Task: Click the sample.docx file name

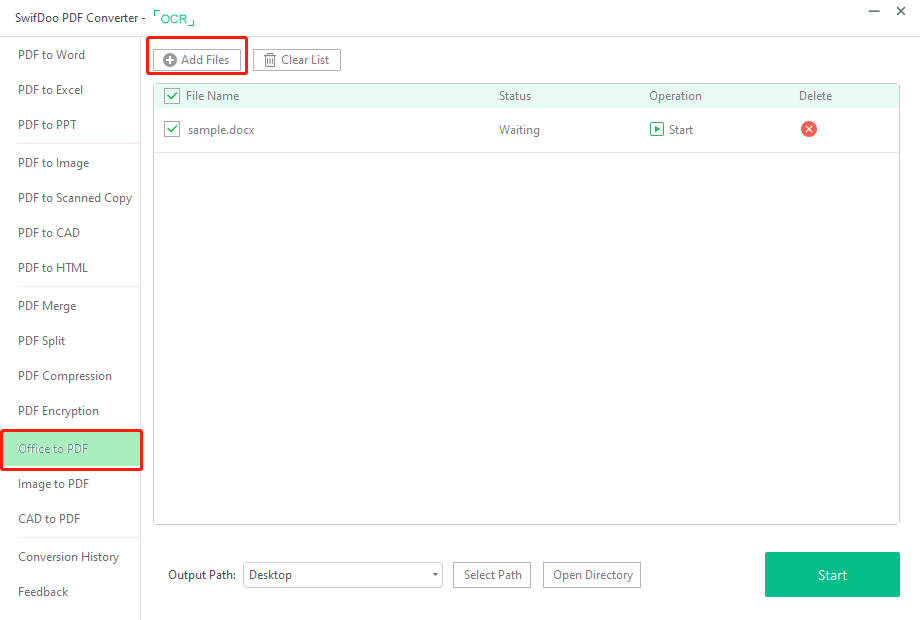Action: pos(221,130)
